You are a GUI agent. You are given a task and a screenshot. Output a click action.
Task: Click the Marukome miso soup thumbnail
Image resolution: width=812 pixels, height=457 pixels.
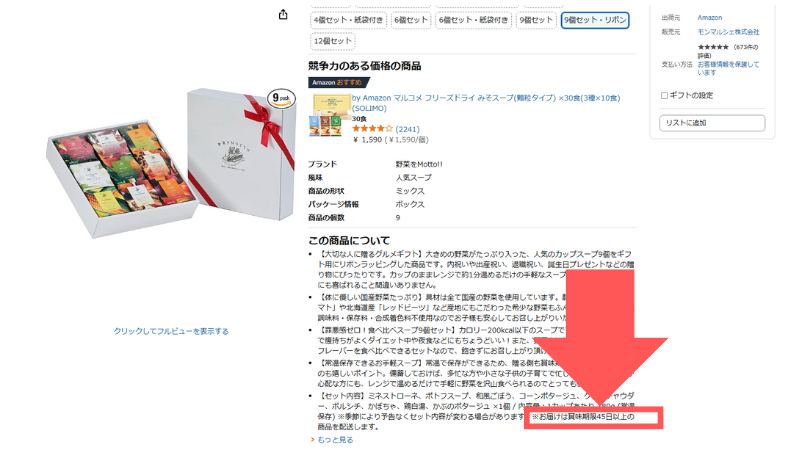point(326,116)
